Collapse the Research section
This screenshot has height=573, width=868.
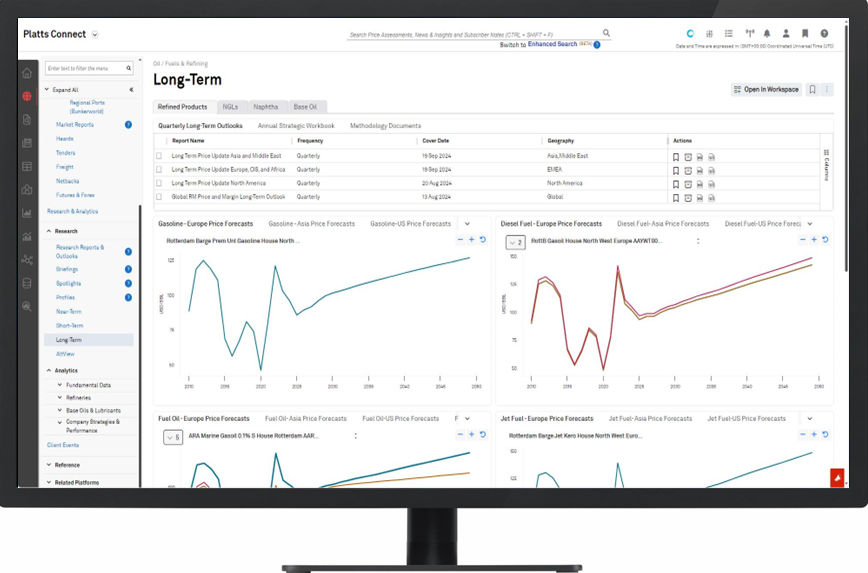pyautogui.click(x=49, y=231)
